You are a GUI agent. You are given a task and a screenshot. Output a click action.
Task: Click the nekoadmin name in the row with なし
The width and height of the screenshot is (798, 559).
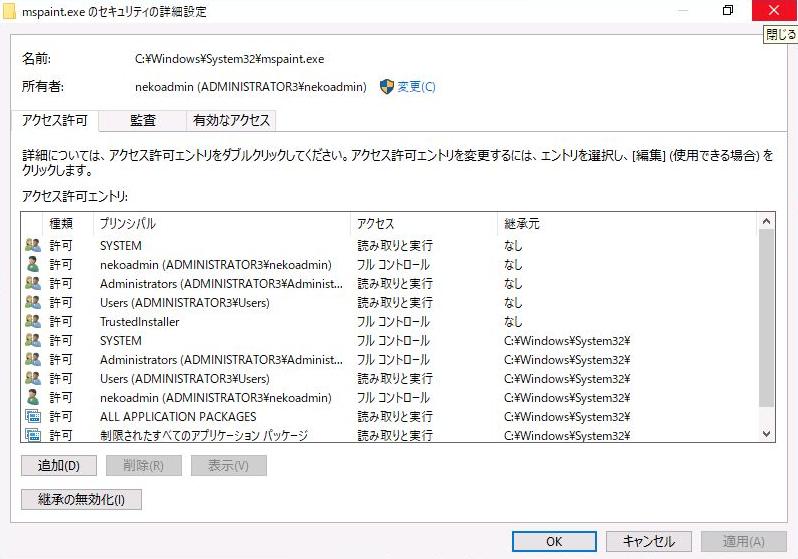pos(216,265)
